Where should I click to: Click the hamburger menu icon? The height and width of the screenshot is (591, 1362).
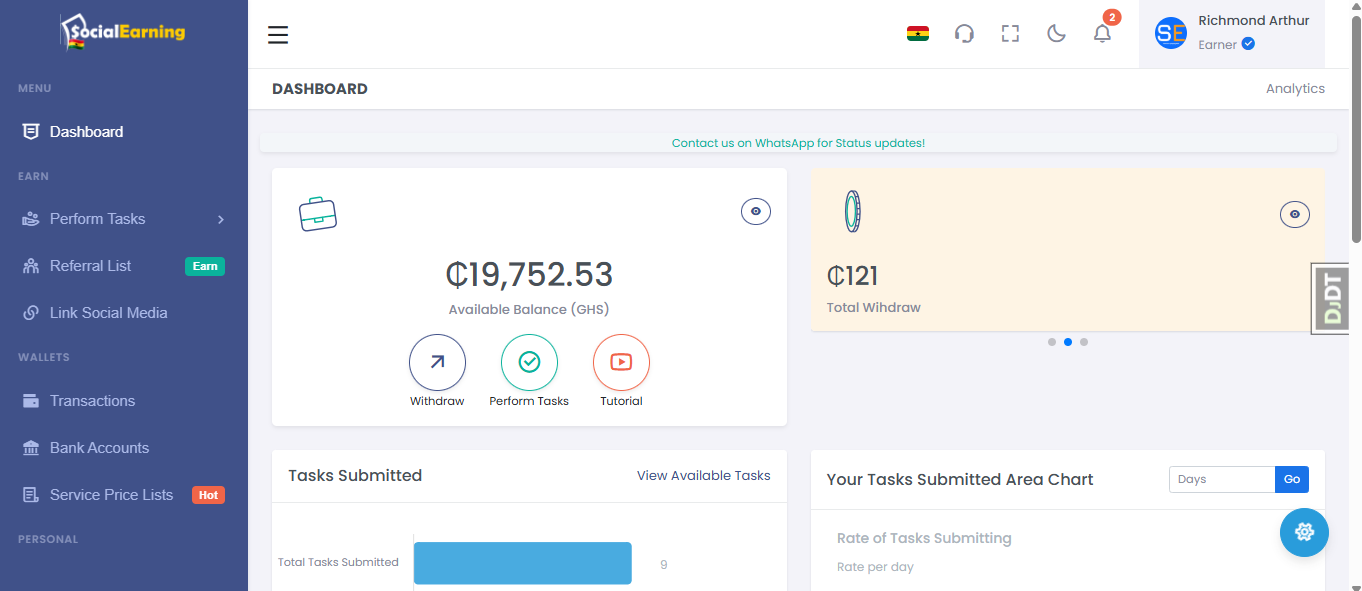[x=278, y=35]
